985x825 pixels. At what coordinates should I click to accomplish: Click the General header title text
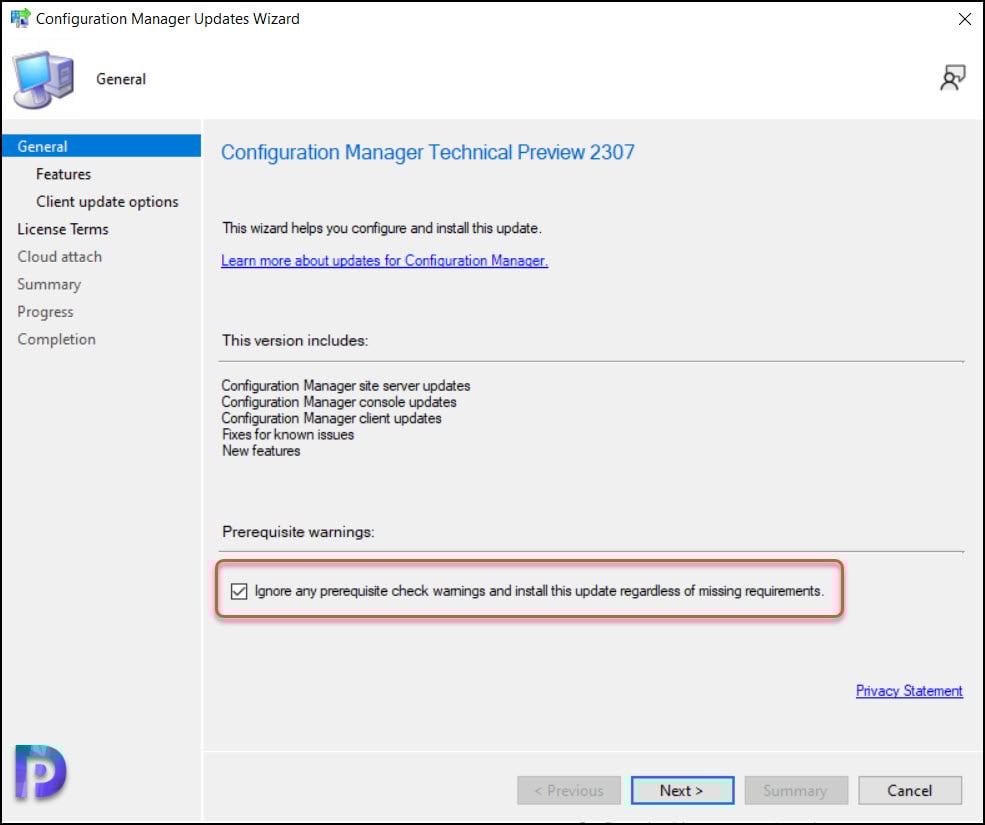(121, 79)
